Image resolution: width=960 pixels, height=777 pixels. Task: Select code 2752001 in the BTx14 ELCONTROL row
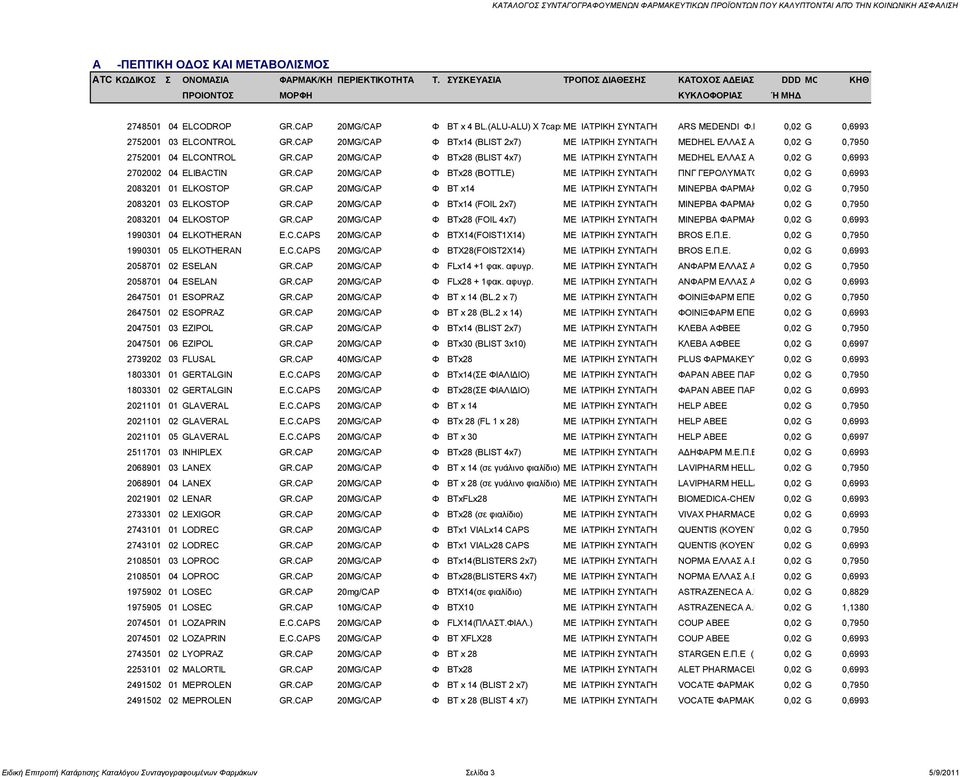pos(144,142)
